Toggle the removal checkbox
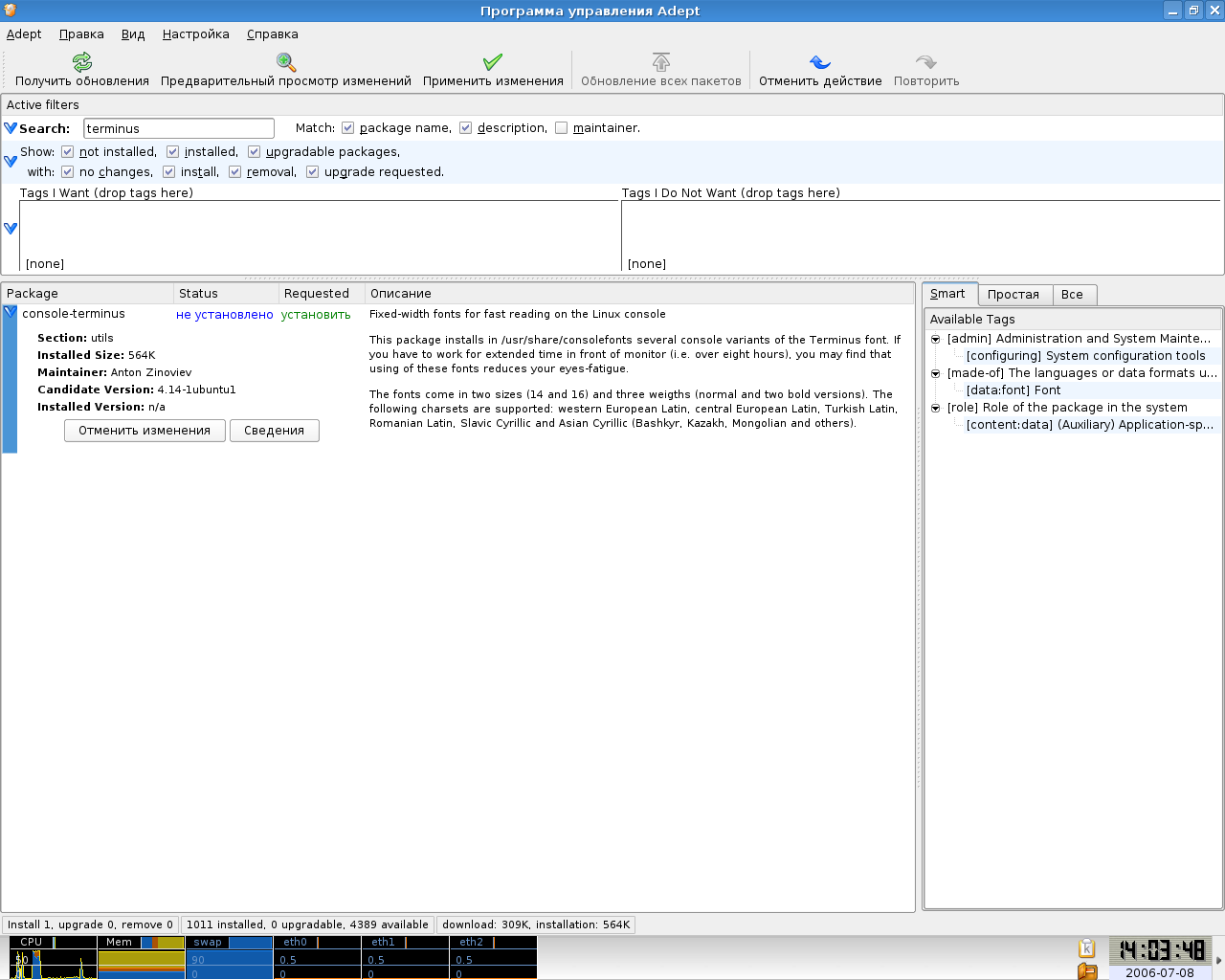Image resolution: width=1225 pixels, height=980 pixels. coord(234,172)
